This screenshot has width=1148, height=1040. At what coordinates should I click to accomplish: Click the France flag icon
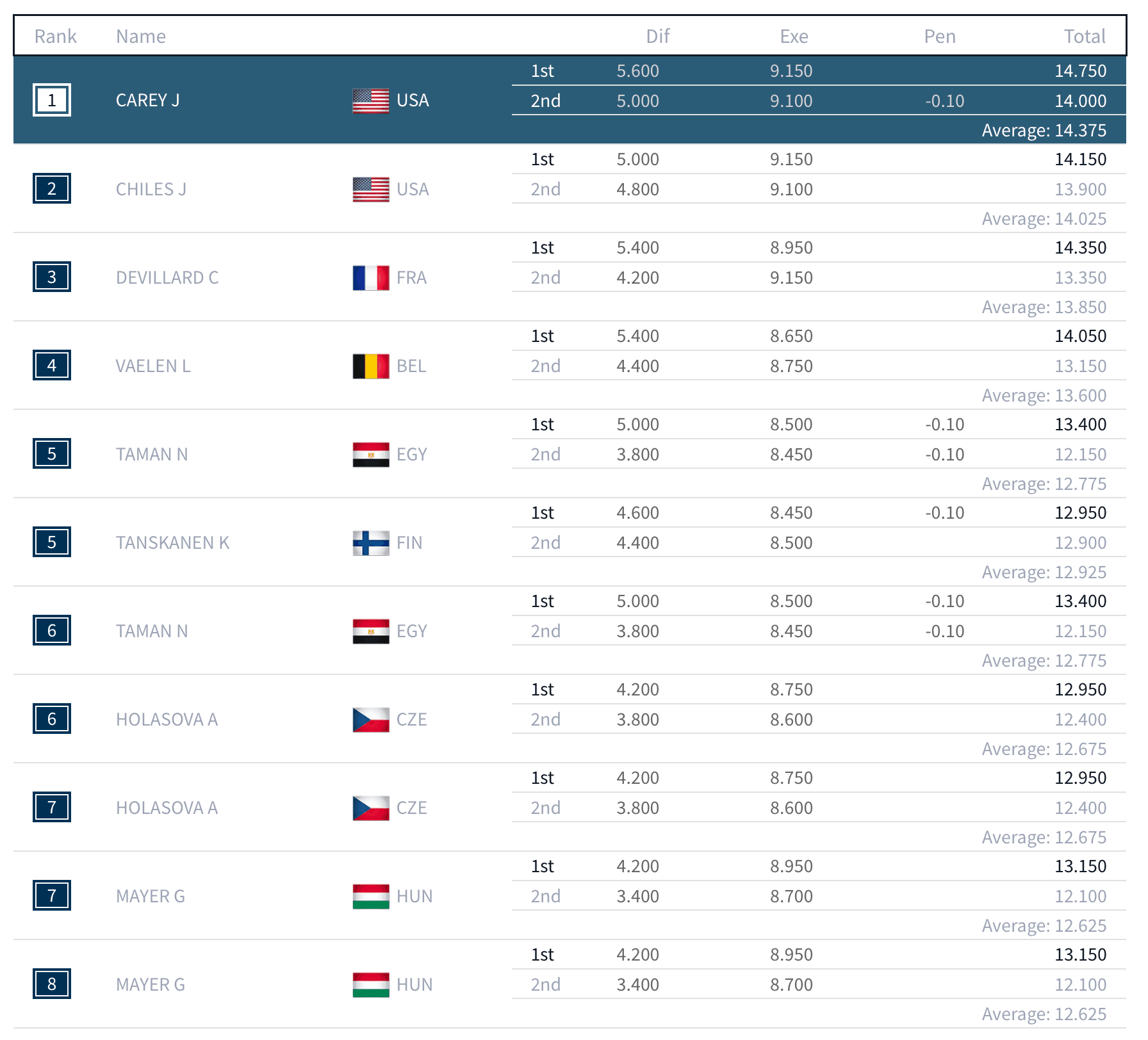click(x=370, y=278)
